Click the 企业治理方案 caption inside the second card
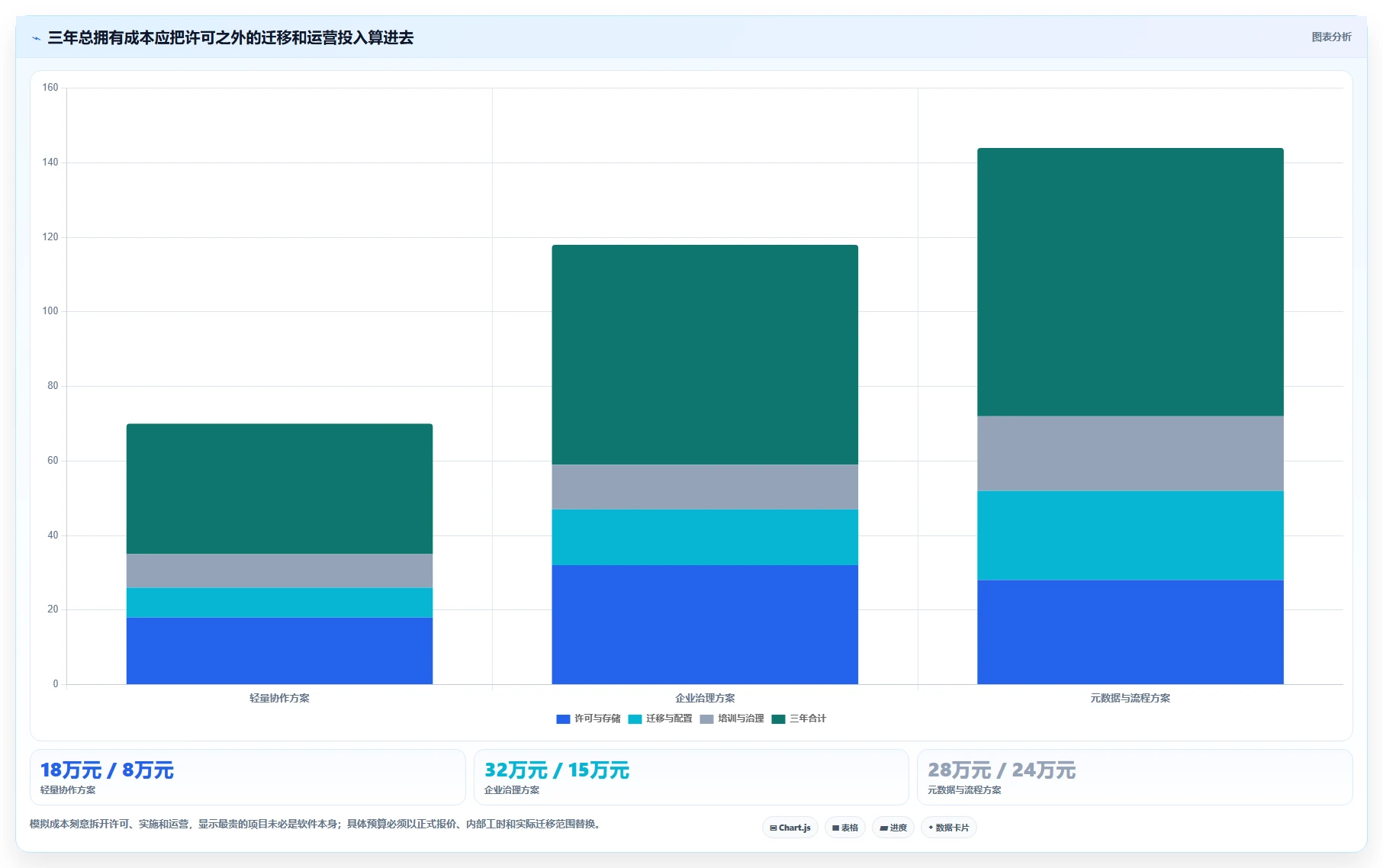 (512, 790)
